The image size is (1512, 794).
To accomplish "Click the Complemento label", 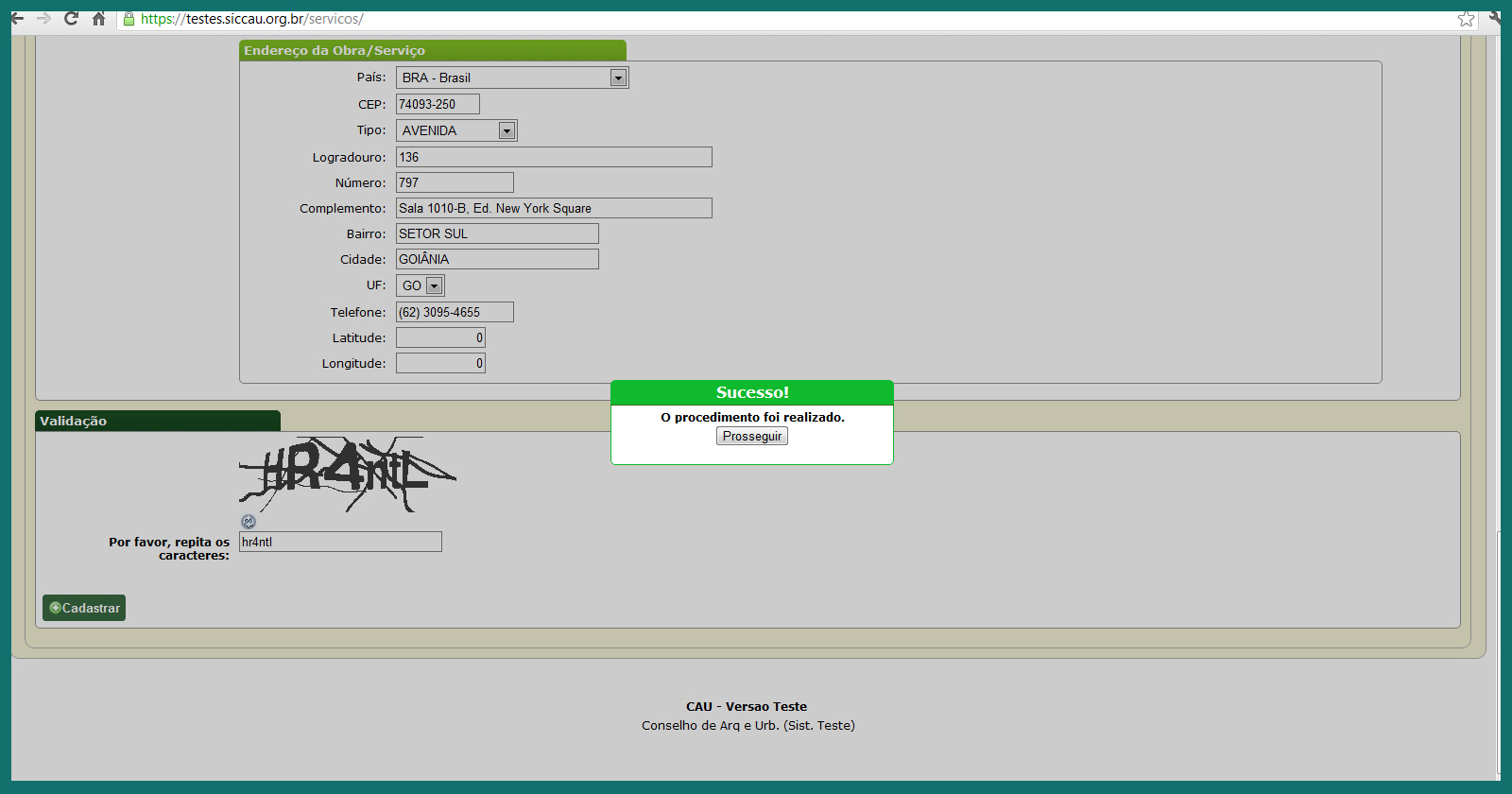I will (x=342, y=208).
